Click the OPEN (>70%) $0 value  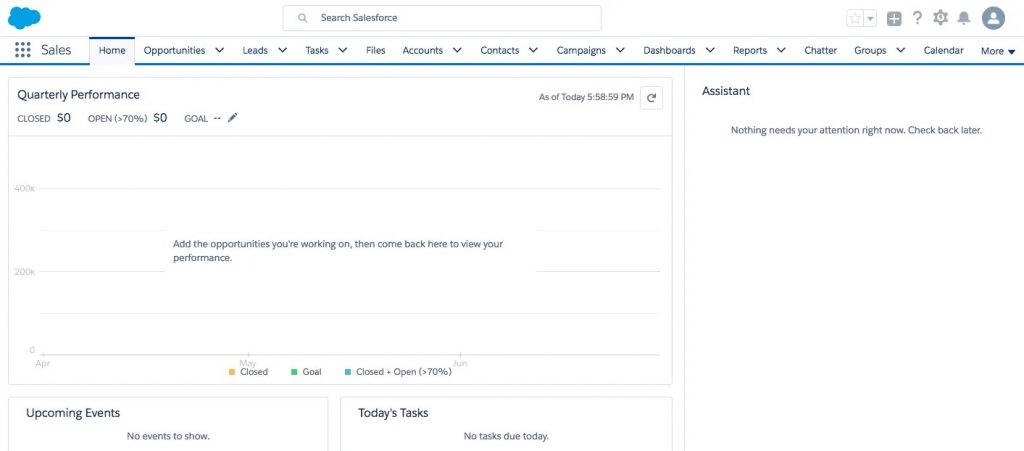pos(160,118)
